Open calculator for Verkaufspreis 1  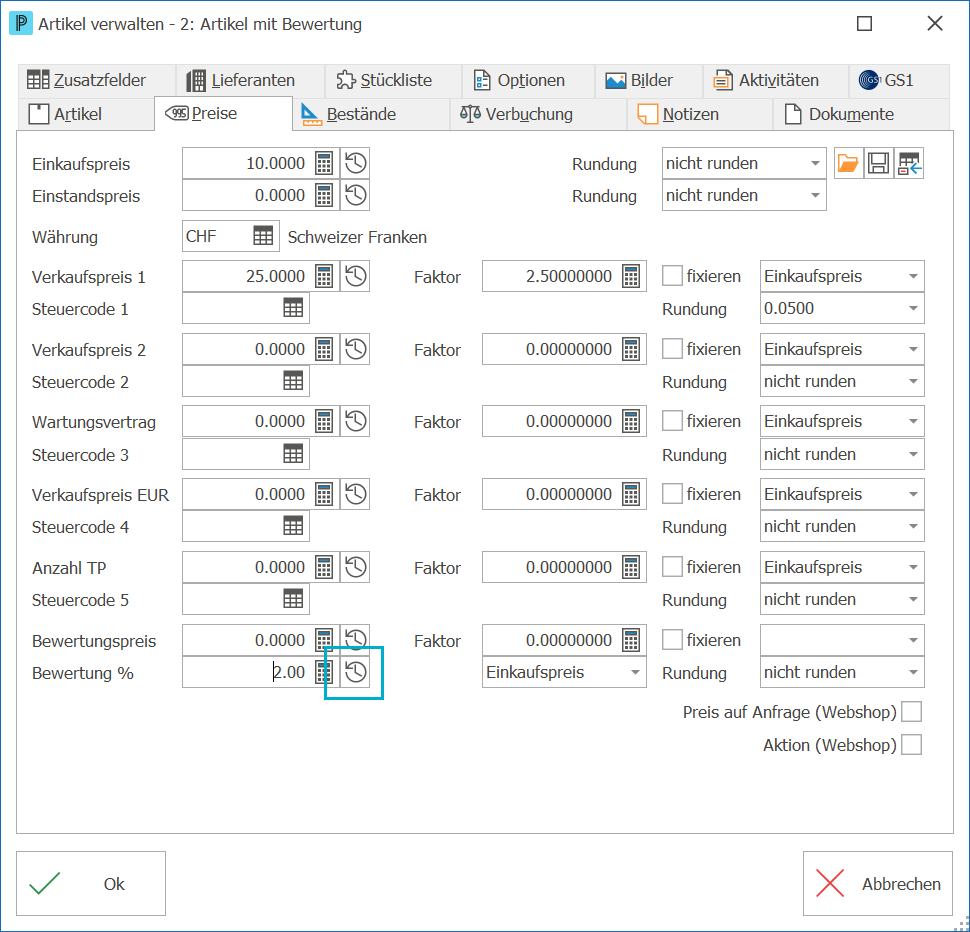click(x=324, y=276)
